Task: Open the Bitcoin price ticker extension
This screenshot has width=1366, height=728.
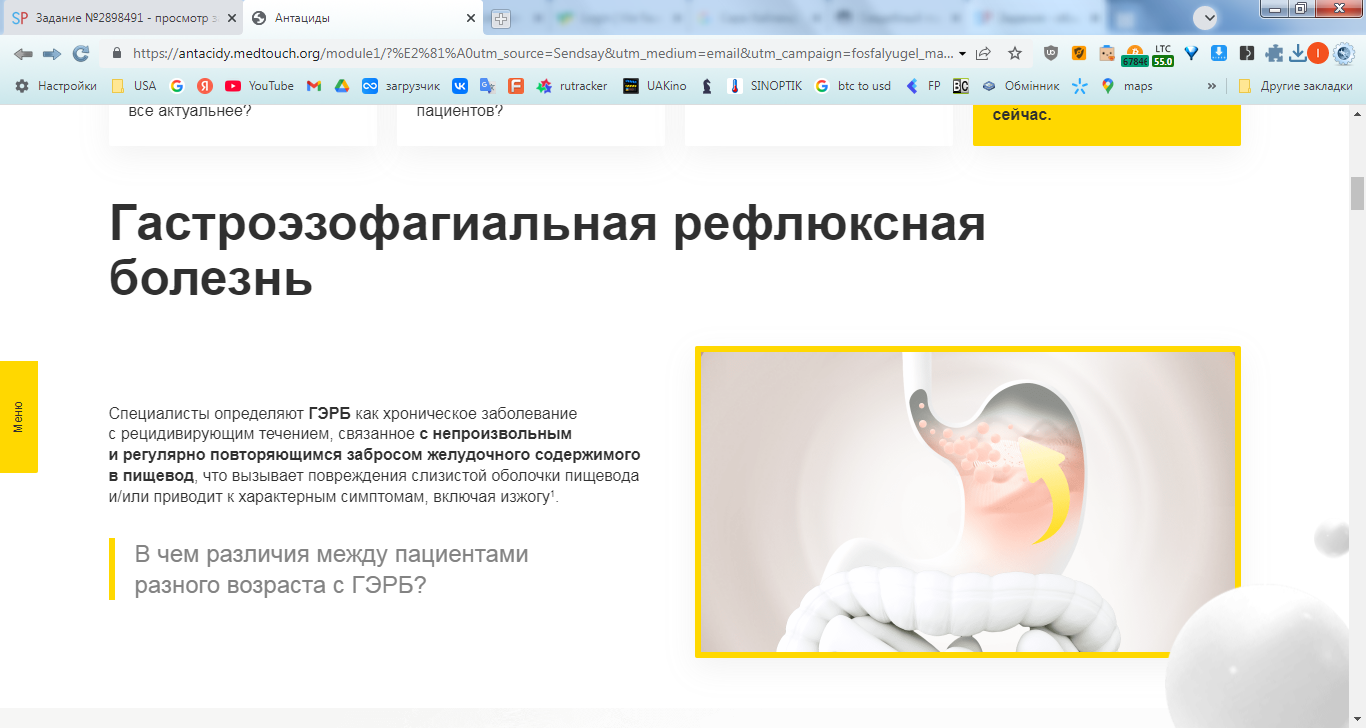Action: (x=1135, y=55)
